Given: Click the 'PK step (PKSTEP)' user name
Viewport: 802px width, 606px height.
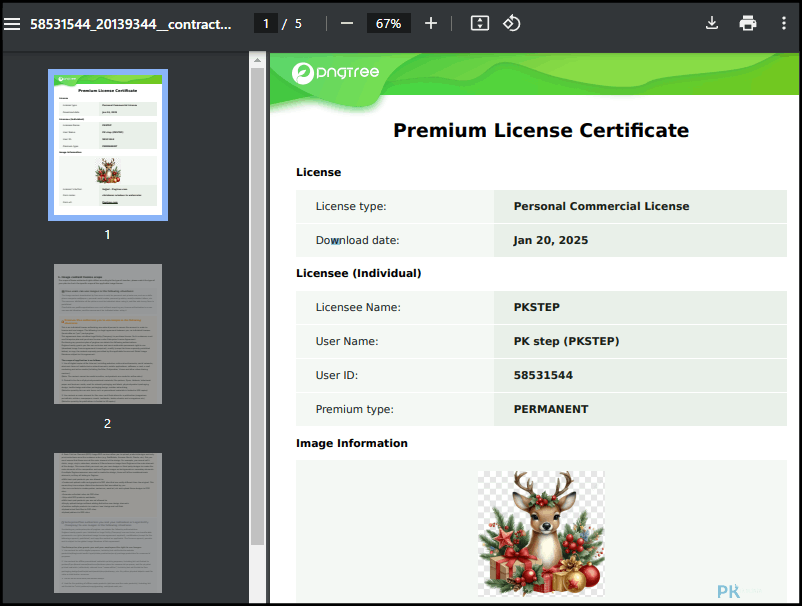Looking at the screenshot, I should pyautogui.click(x=566, y=341).
